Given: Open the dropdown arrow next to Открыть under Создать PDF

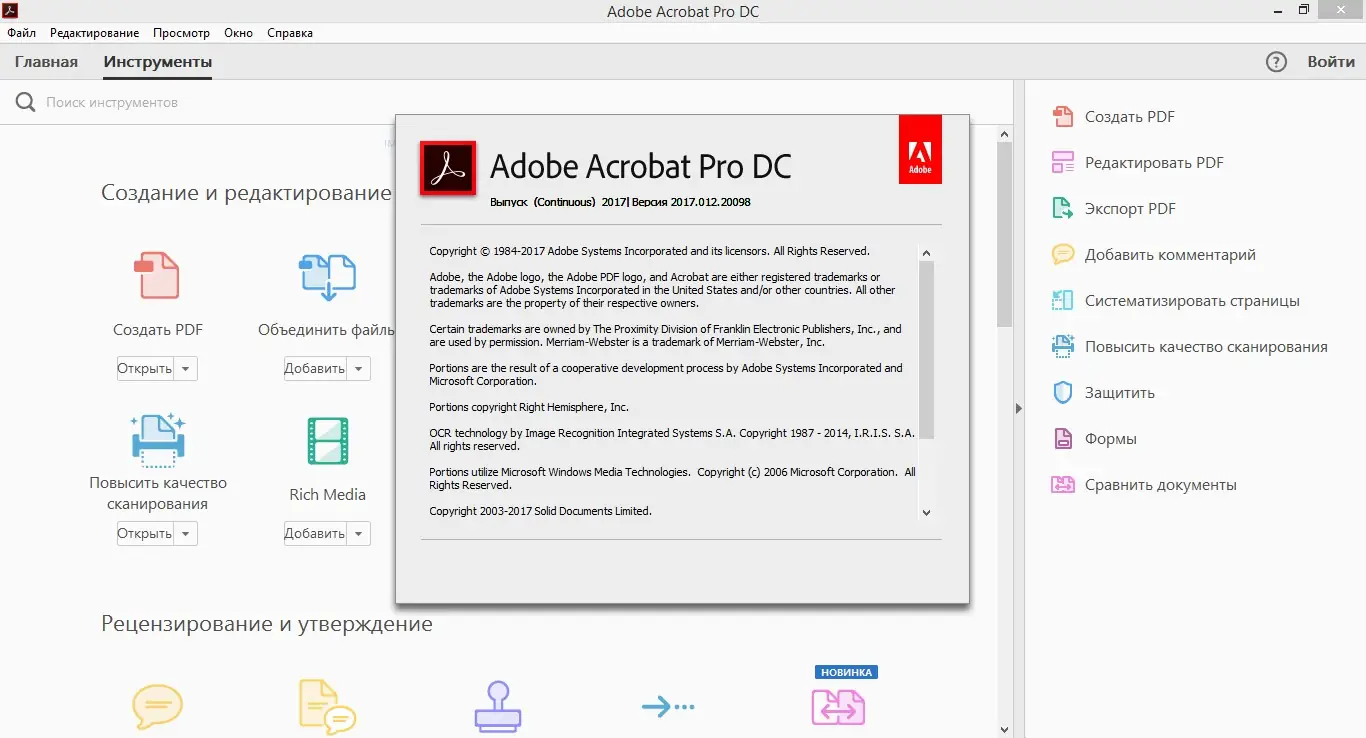Looking at the screenshot, I should 186,369.
